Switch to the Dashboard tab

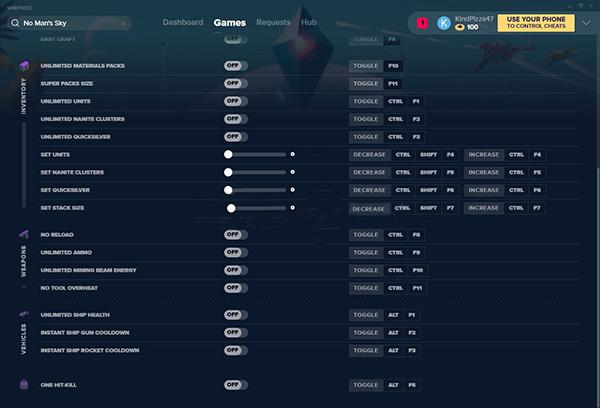183,22
